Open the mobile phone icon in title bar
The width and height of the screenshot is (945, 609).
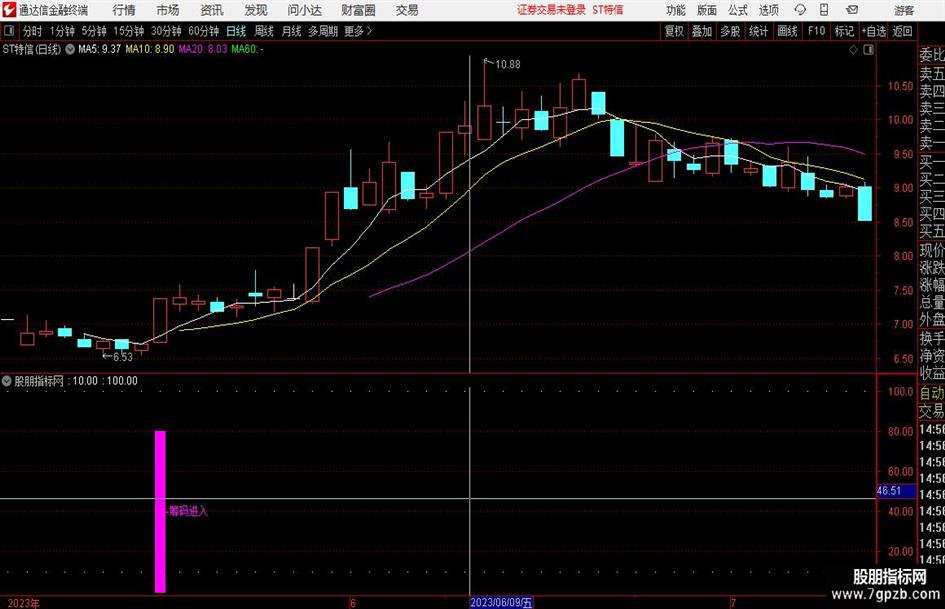pyautogui.click(x=824, y=10)
